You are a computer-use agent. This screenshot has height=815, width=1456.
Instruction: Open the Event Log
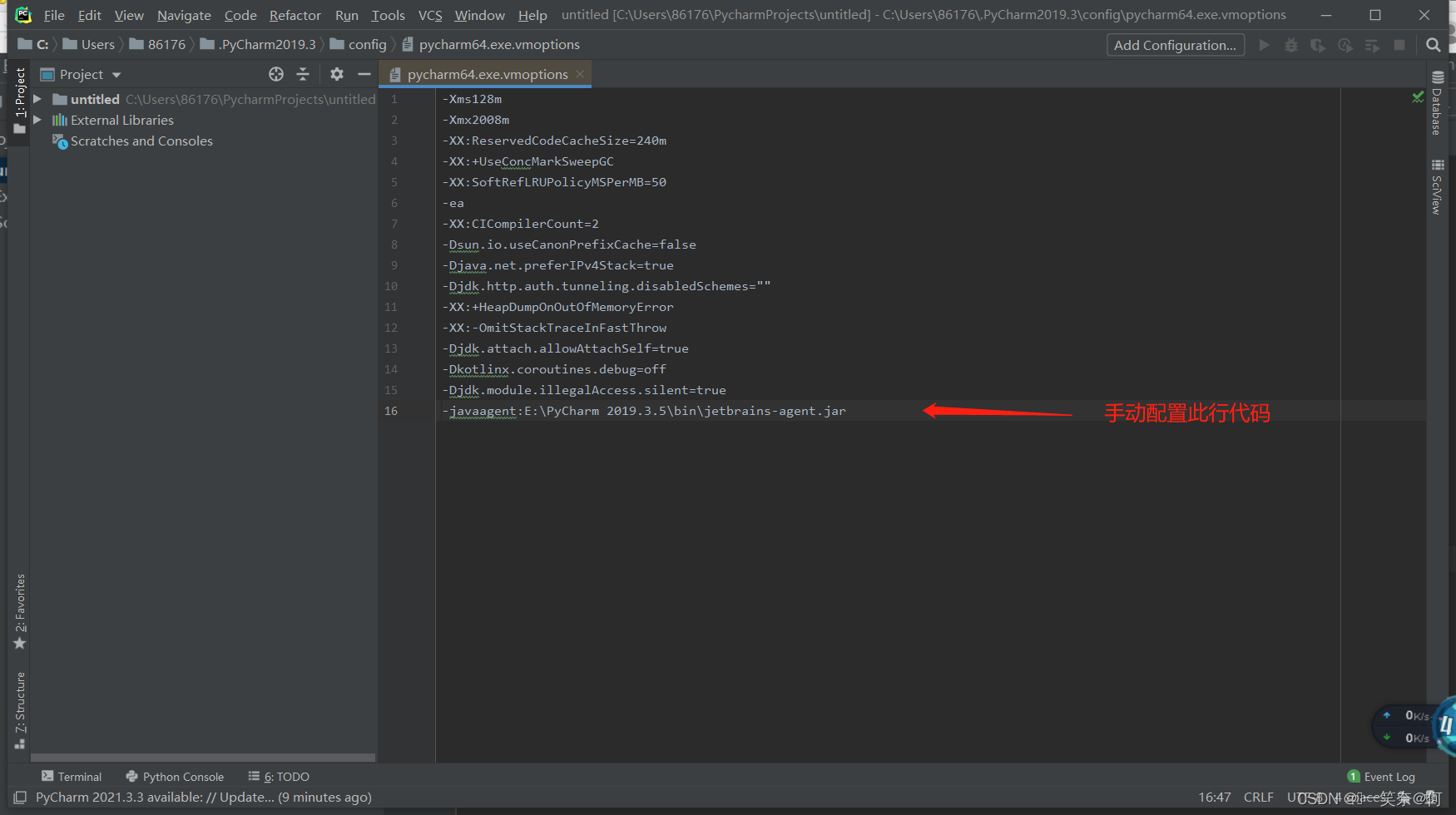[x=1381, y=777]
